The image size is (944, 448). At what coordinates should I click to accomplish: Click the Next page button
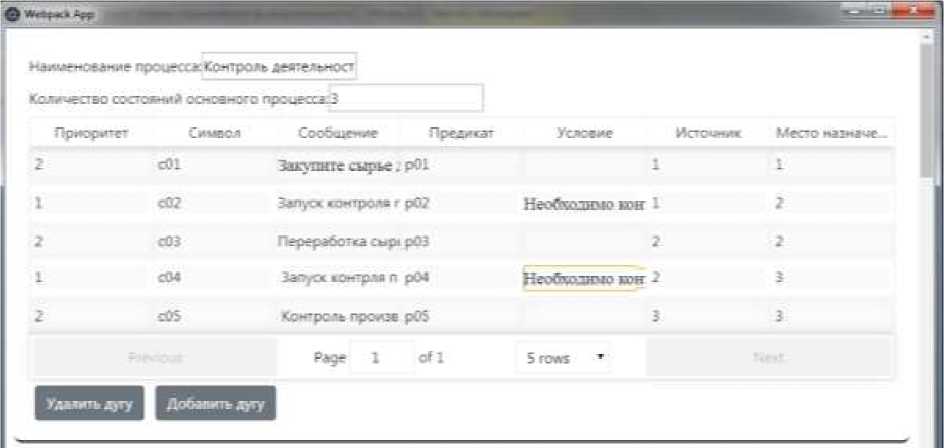pyautogui.click(x=769, y=358)
